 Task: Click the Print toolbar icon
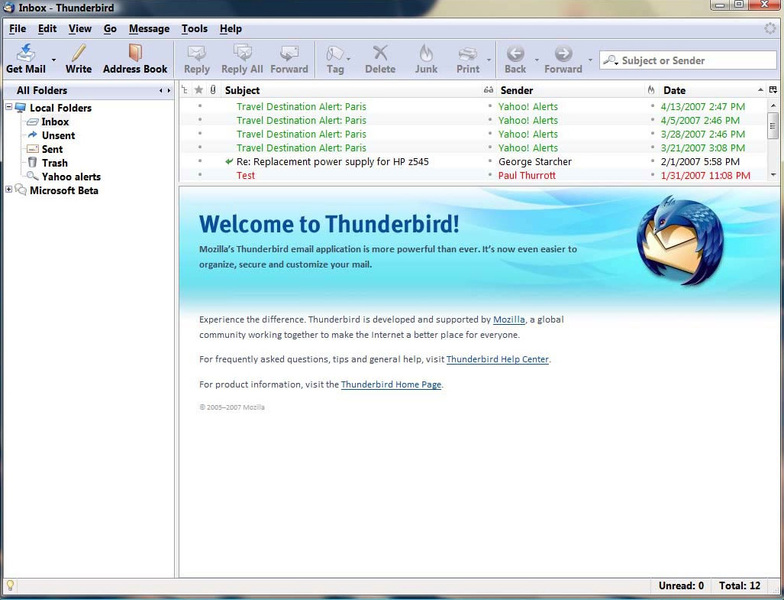(468, 53)
